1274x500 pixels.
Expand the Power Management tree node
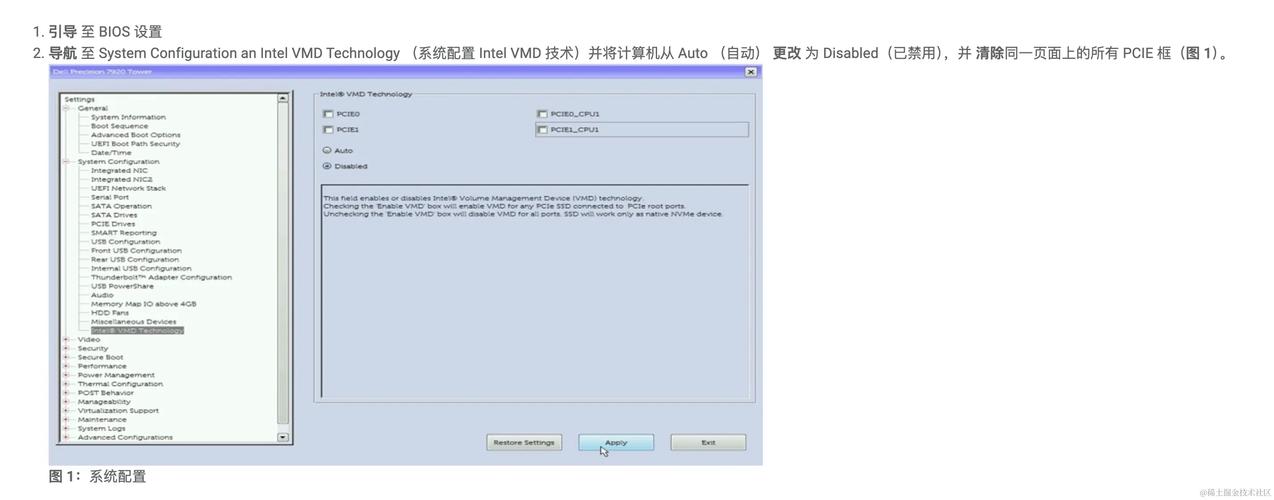67,375
